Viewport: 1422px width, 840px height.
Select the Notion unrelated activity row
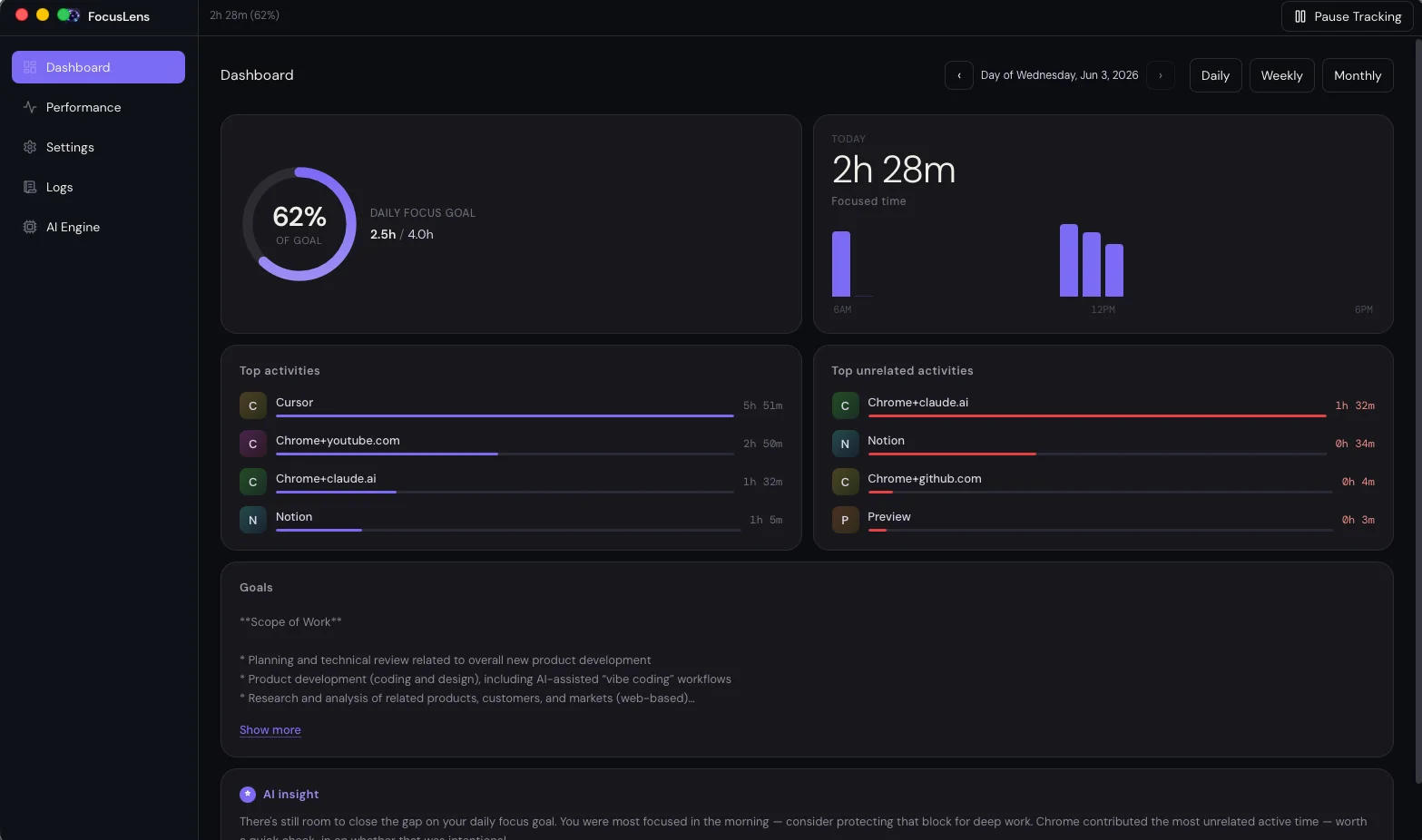(1103, 444)
